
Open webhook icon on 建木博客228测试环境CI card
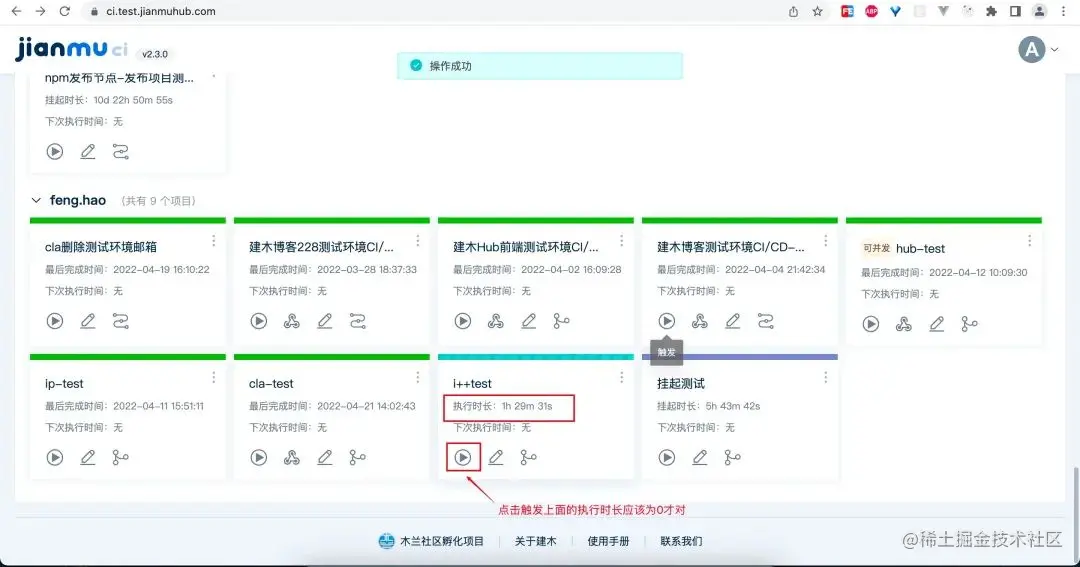pos(291,321)
